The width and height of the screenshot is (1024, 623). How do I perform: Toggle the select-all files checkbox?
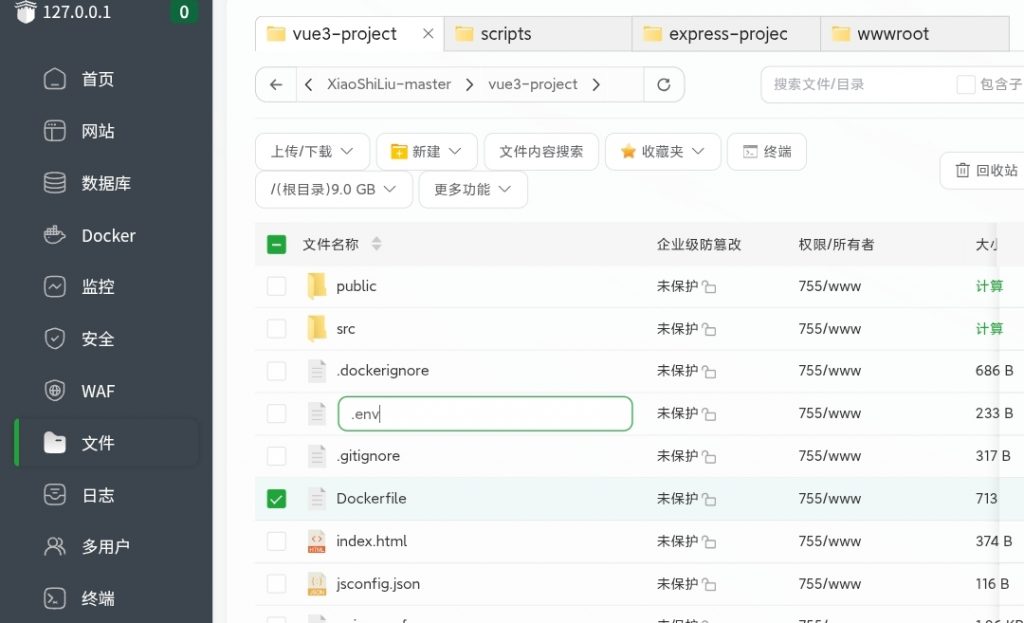pos(276,244)
